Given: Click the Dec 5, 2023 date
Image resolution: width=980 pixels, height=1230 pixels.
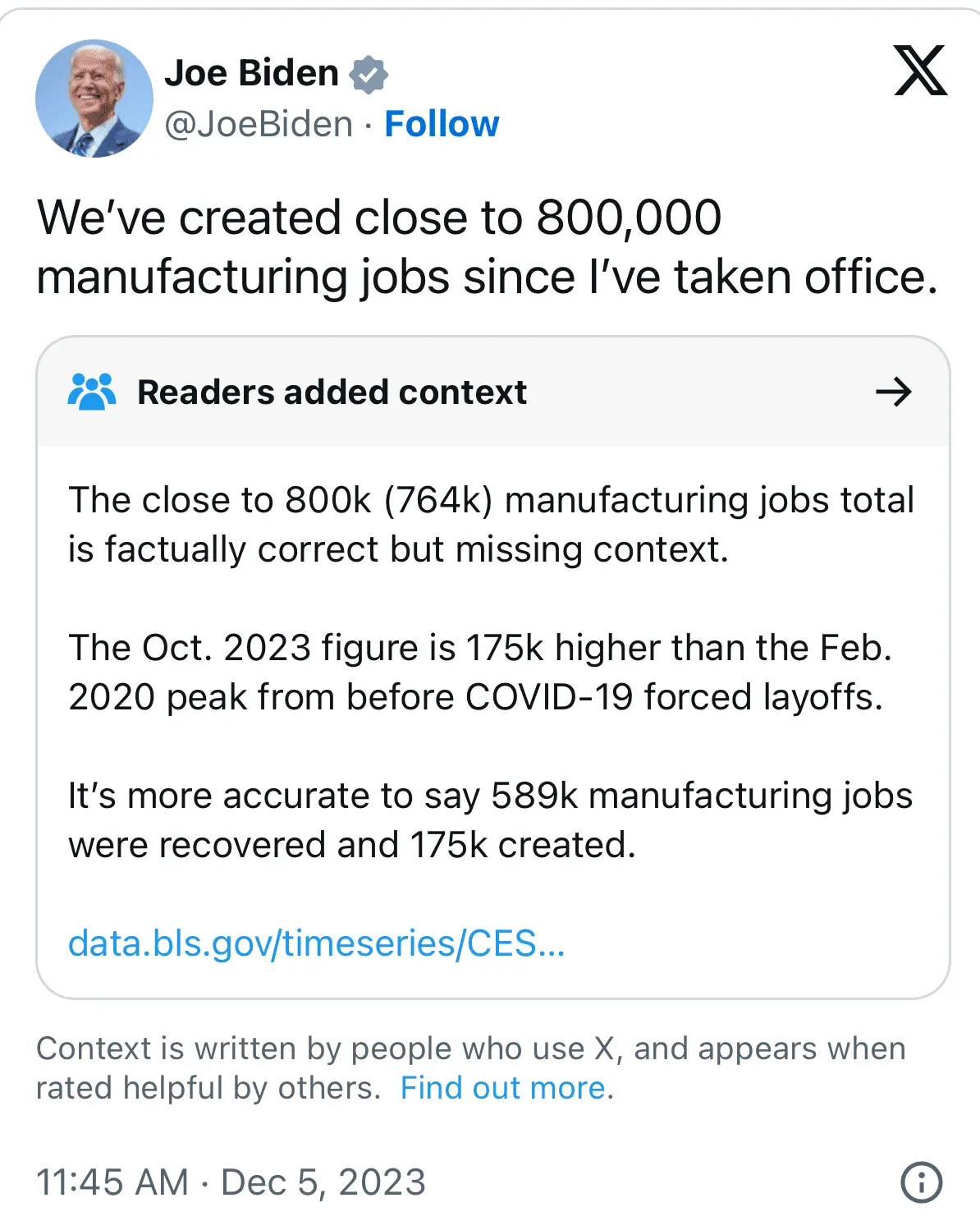Looking at the screenshot, I should click(x=323, y=1182).
